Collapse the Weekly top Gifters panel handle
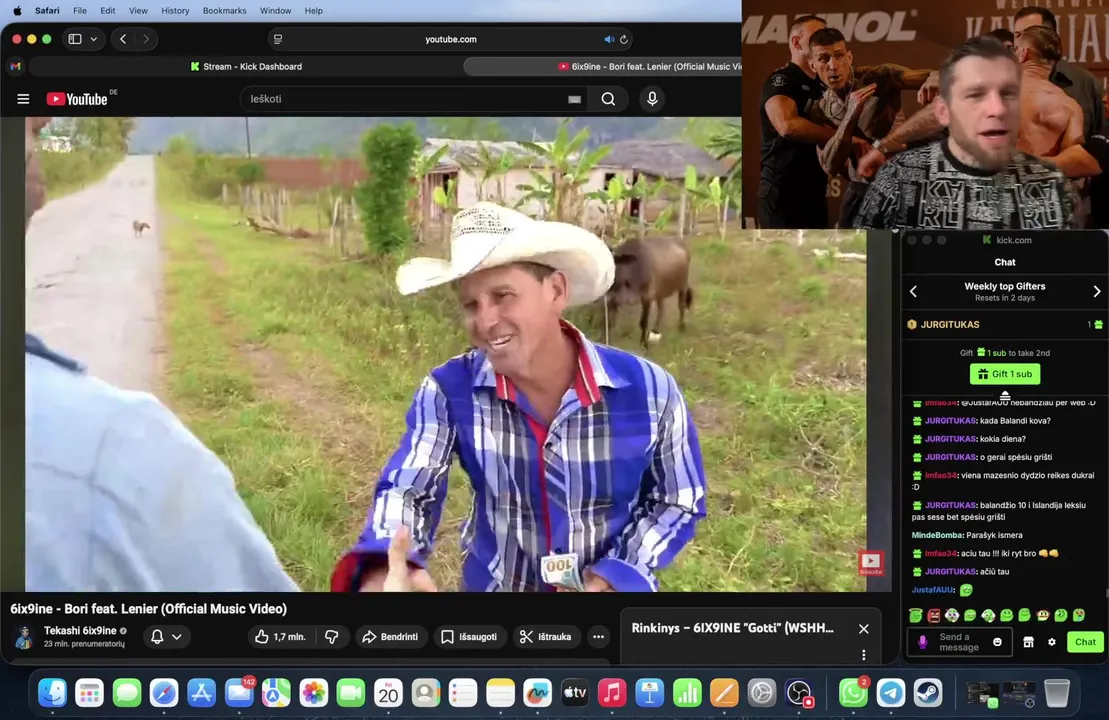 [1005, 395]
